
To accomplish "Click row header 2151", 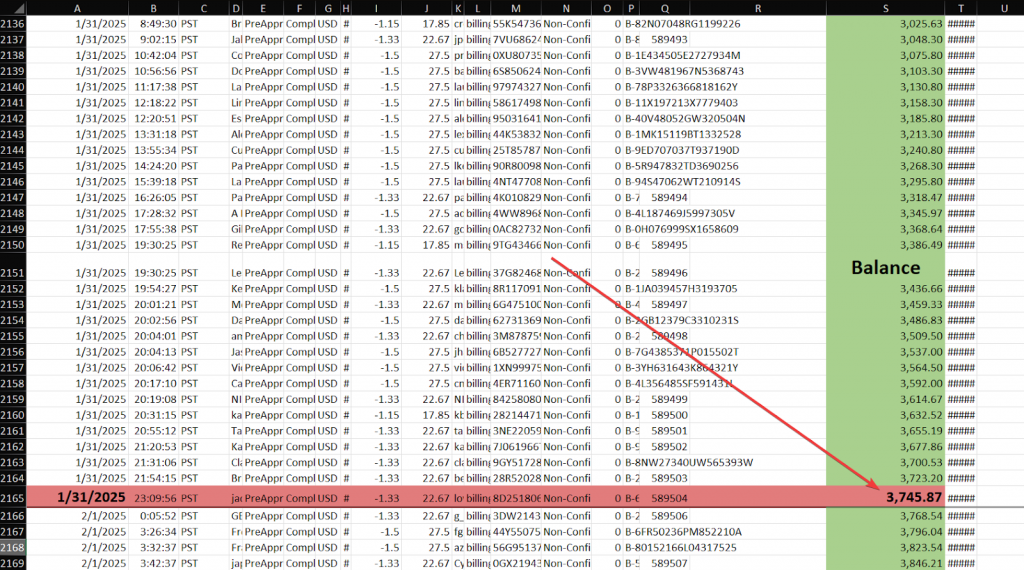I will tap(13, 271).
